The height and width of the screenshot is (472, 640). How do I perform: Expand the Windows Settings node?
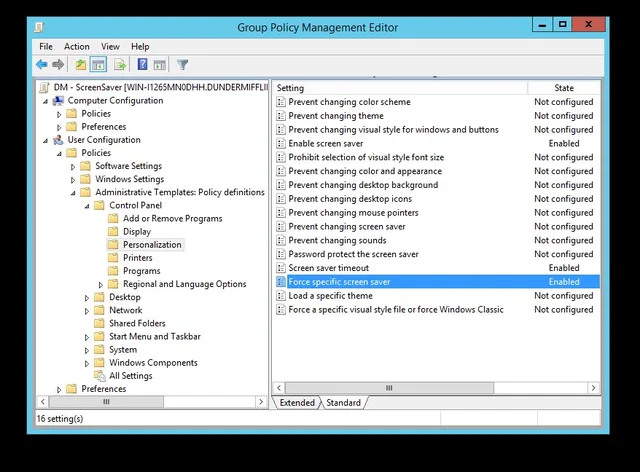click(73, 180)
